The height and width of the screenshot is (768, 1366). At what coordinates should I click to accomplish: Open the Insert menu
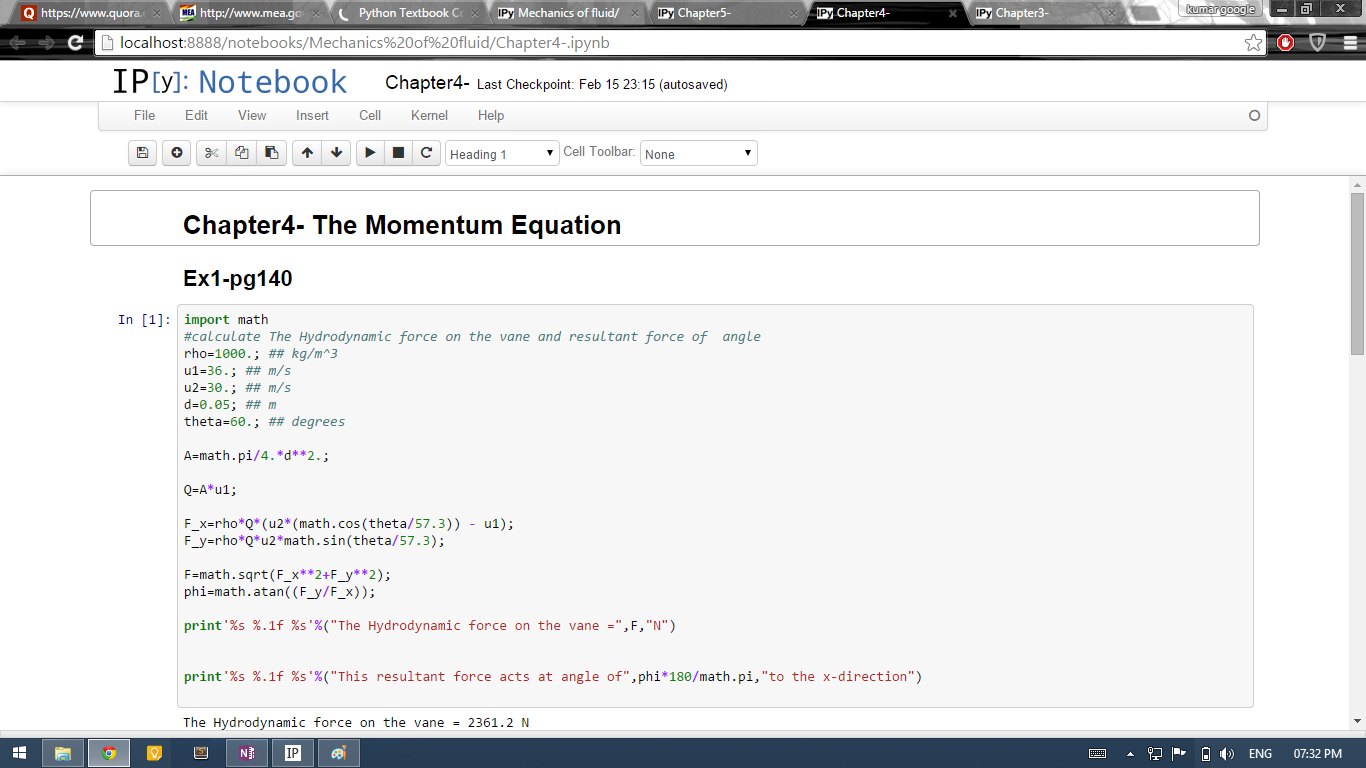pos(312,115)
